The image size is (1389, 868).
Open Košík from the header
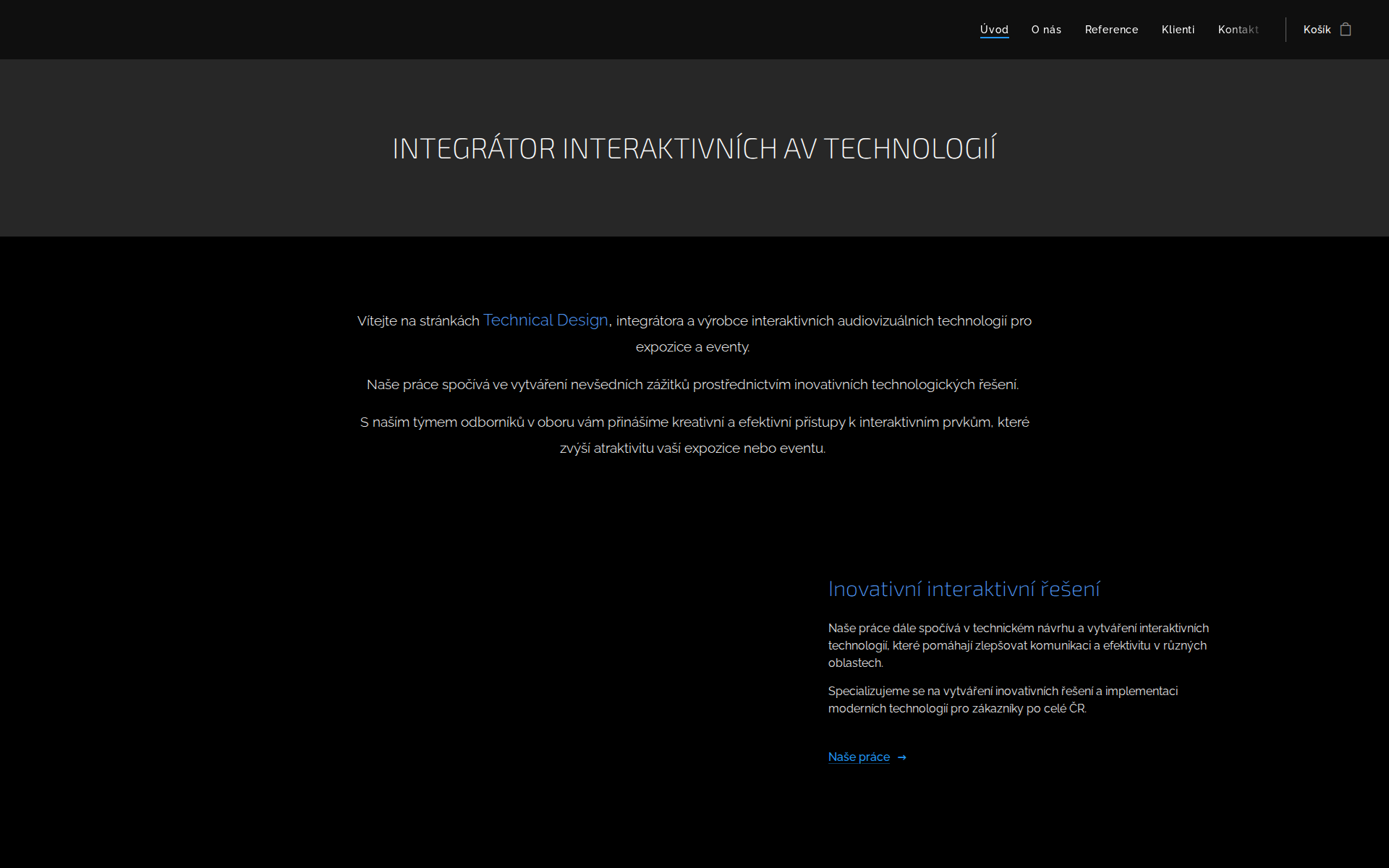pos(1317,30)
